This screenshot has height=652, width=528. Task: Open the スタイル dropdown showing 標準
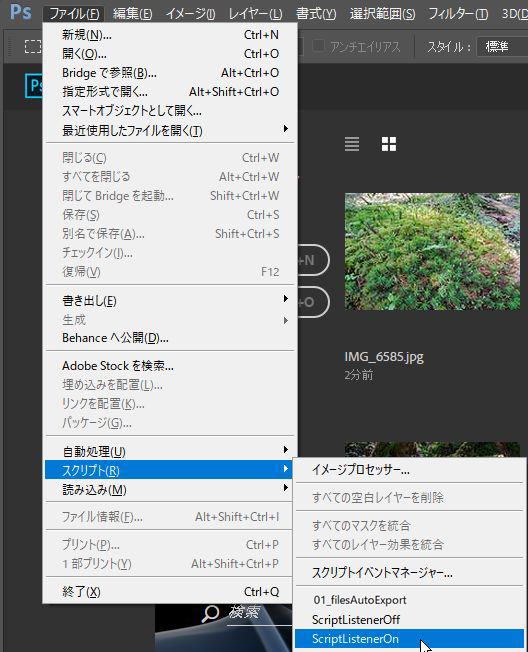502,47
